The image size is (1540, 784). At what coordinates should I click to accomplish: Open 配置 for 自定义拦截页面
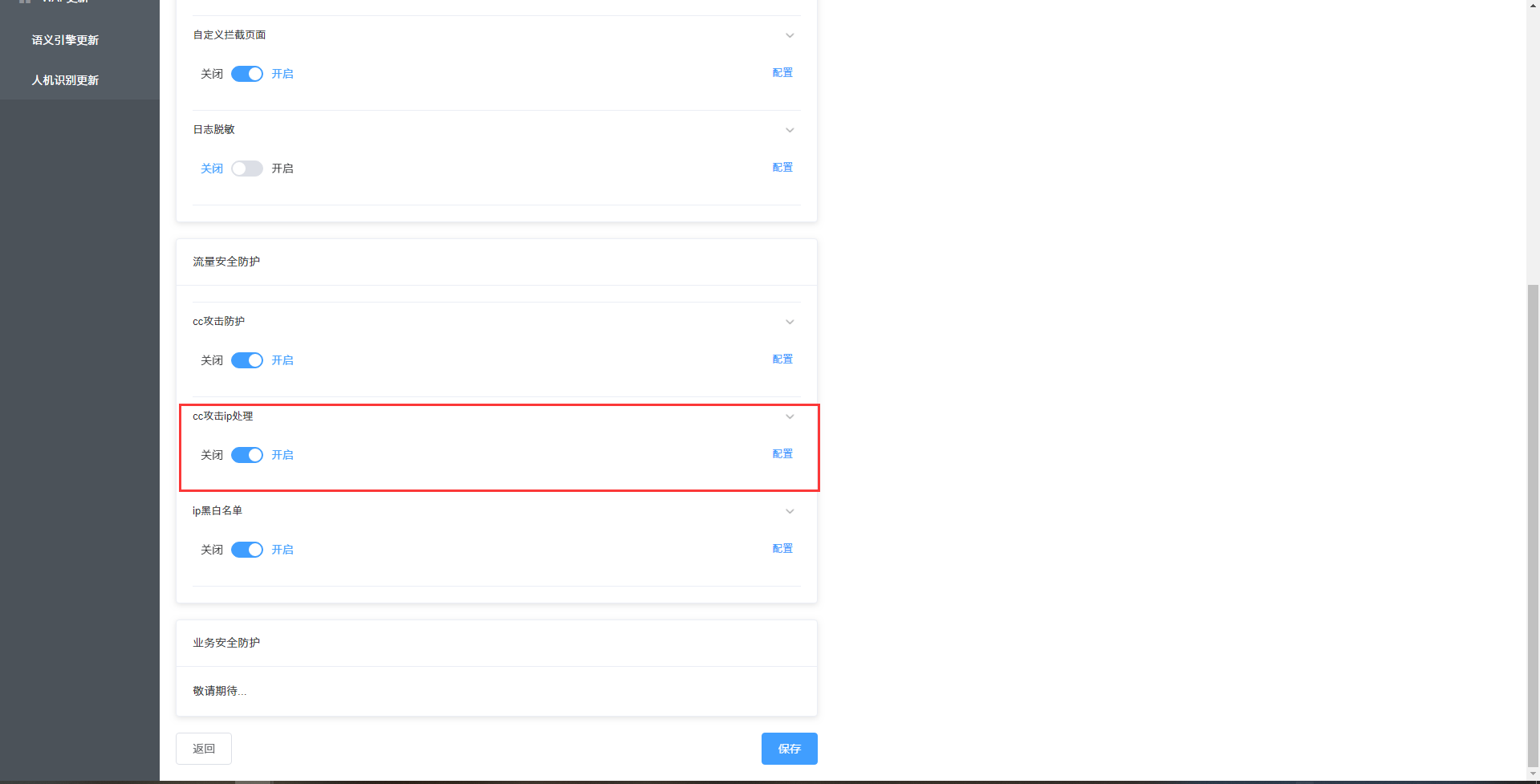point(782,72)
